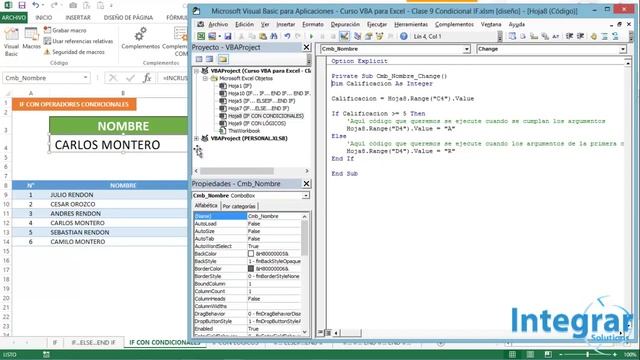The height and width of the screenshot is (360, 640).
Task: Click View Code icon in Project panel
Action: click(x=199, y=59)
